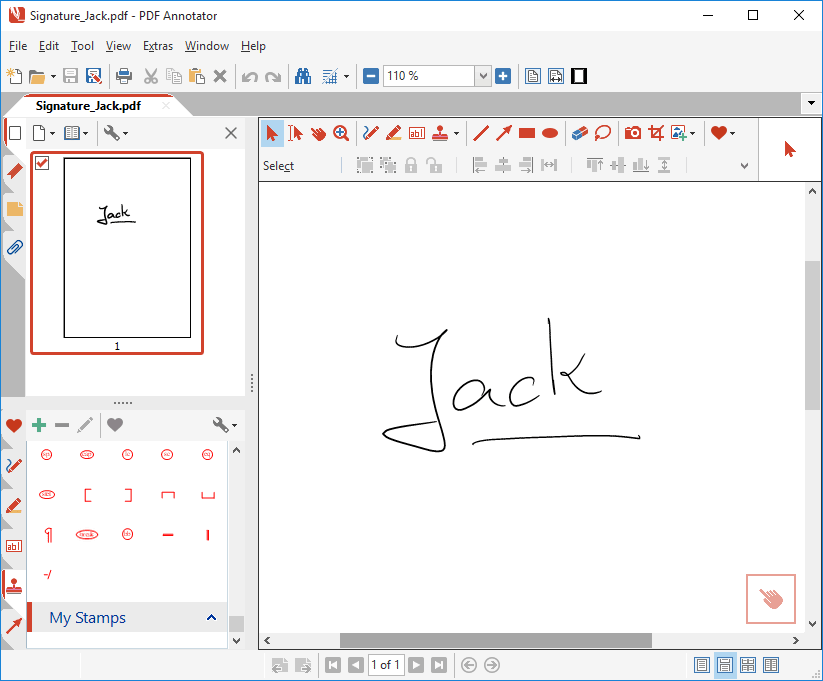Activate the Eraser tool

click(x=578, y=132)
